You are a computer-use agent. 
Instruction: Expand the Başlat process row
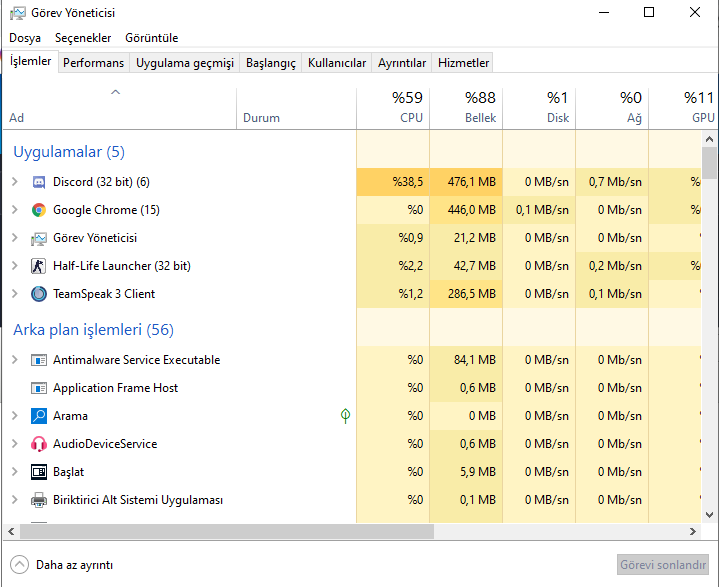[15, 472]
